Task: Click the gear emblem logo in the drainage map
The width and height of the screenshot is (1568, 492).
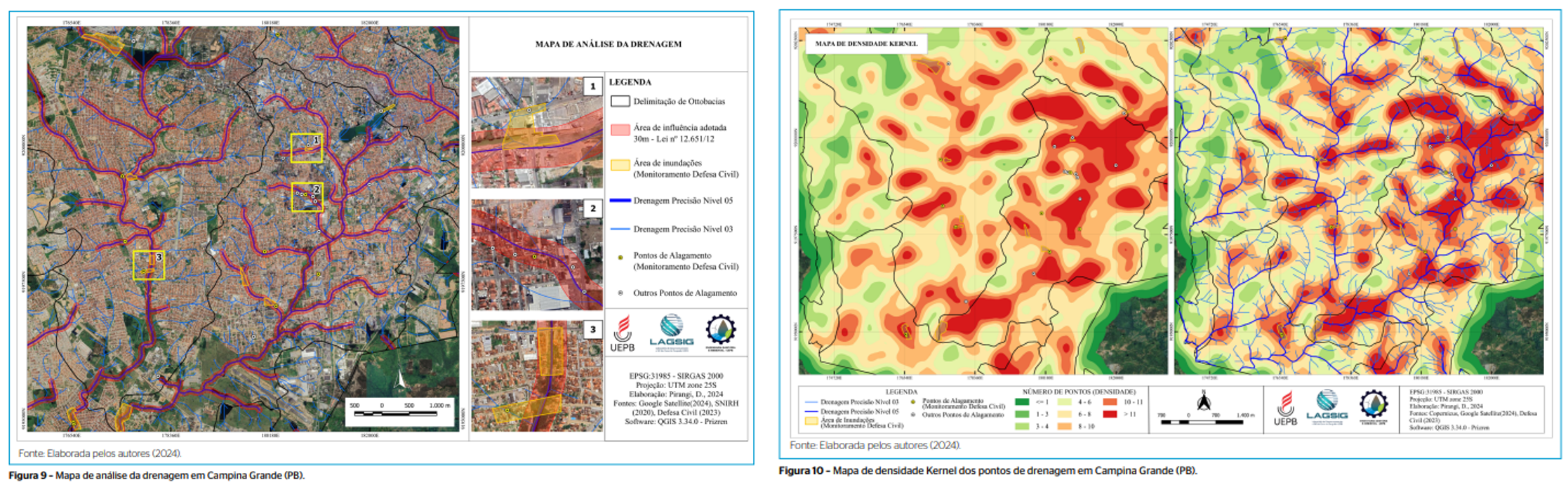Action: click(720, 331)
